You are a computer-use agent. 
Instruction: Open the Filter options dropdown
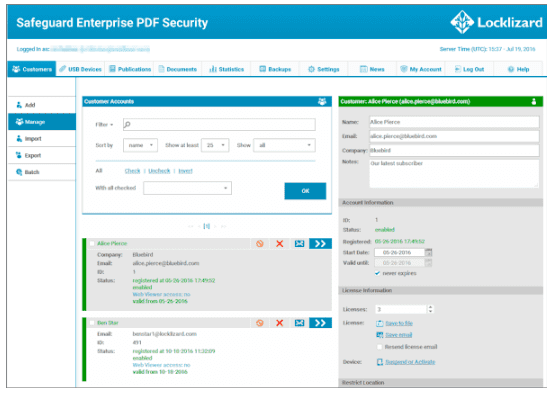tap(104, 125)
